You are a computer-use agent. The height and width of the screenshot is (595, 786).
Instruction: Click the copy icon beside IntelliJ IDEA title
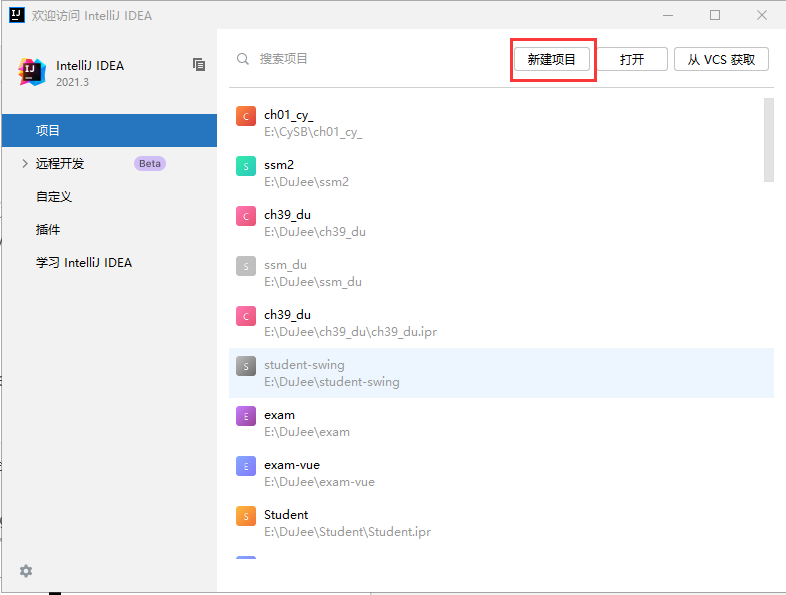[x=199, y=64]
